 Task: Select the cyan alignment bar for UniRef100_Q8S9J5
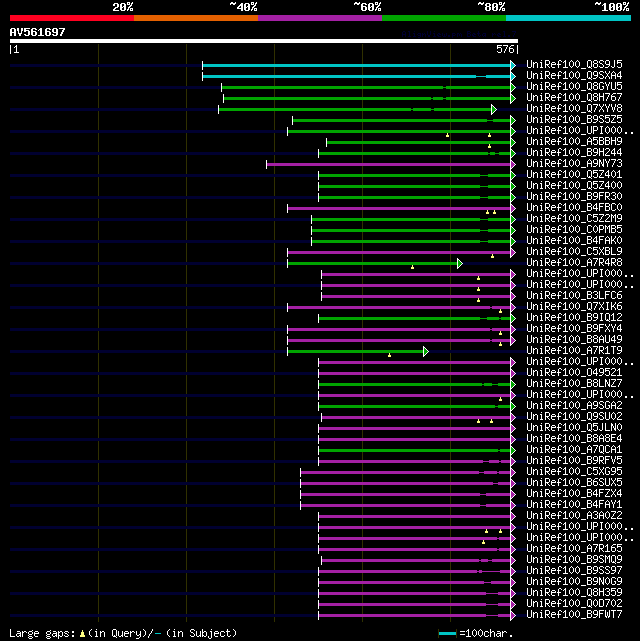coord(356,65)
